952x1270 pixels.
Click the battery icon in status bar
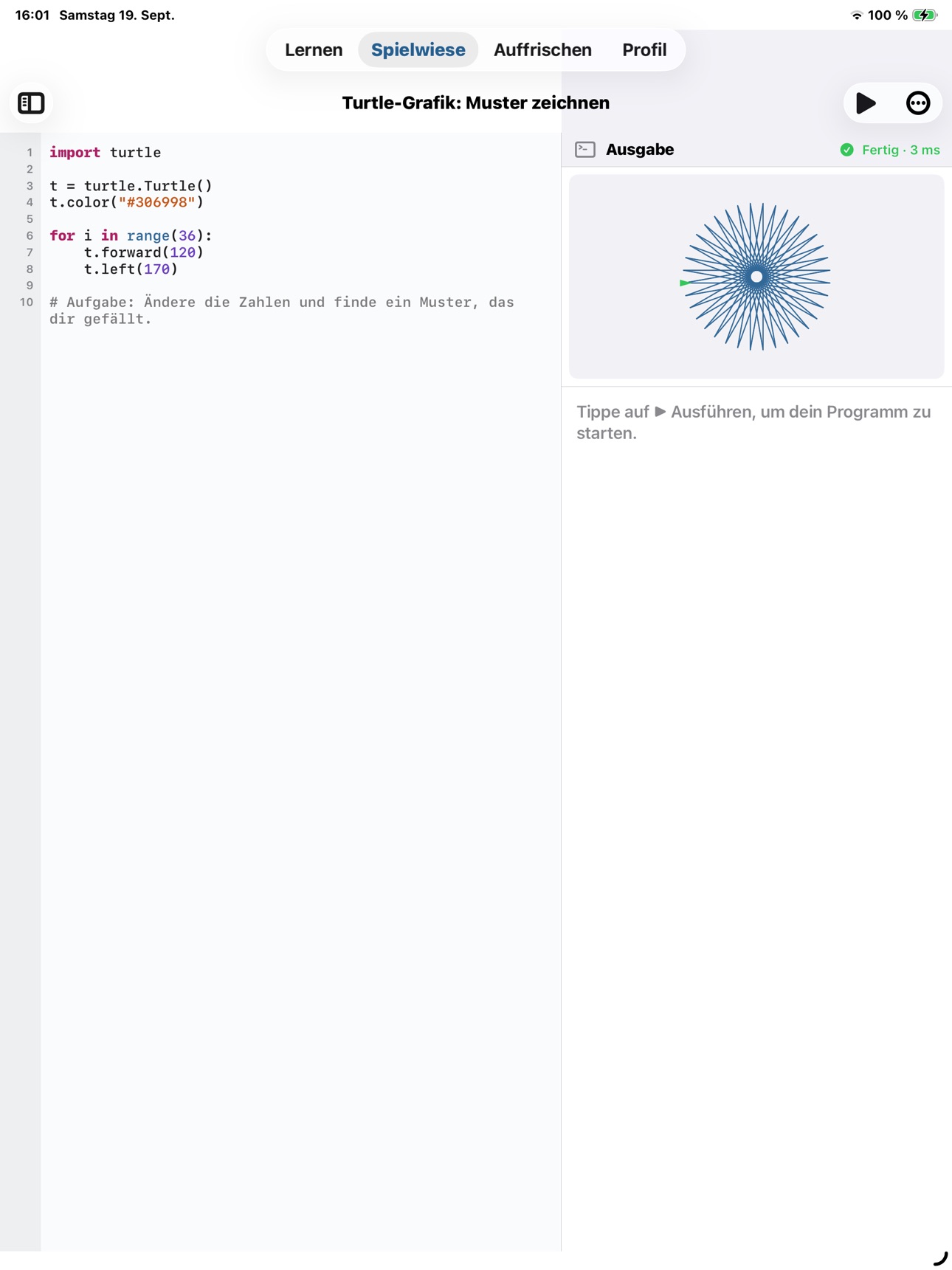pos(925,15)
